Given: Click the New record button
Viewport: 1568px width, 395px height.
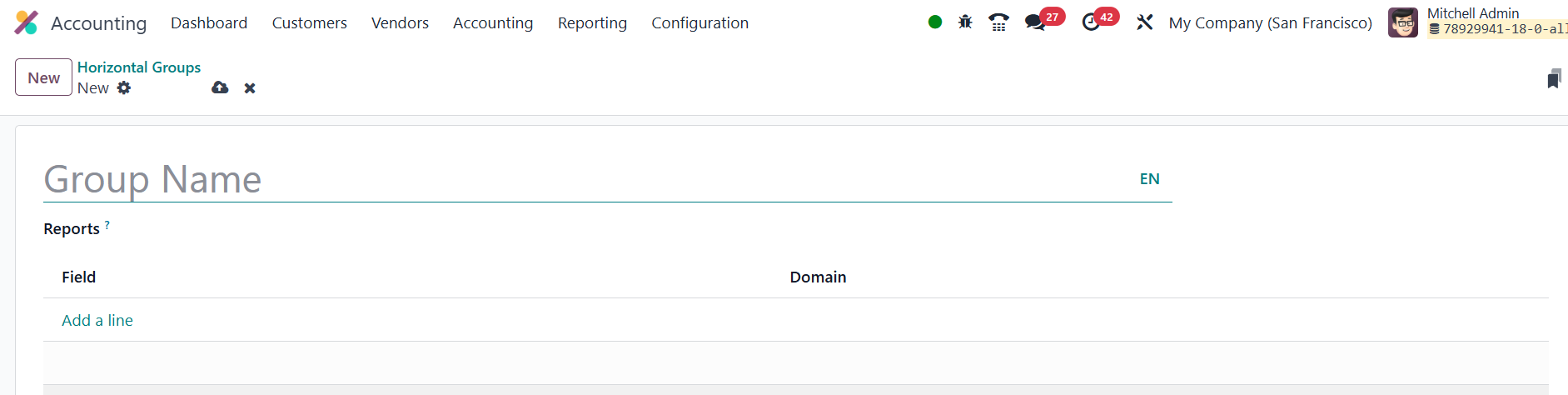Looking at the screenshot, I should coord(43,77).
